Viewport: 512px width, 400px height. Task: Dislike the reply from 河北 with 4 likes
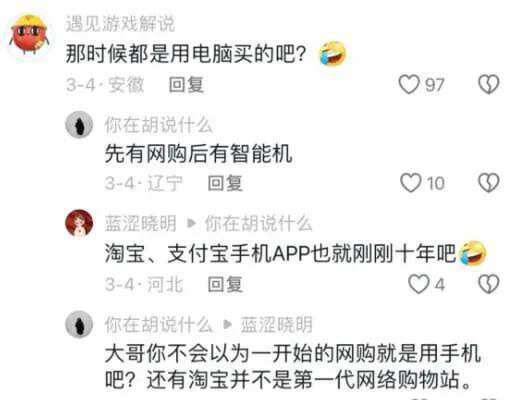[489, 284]
